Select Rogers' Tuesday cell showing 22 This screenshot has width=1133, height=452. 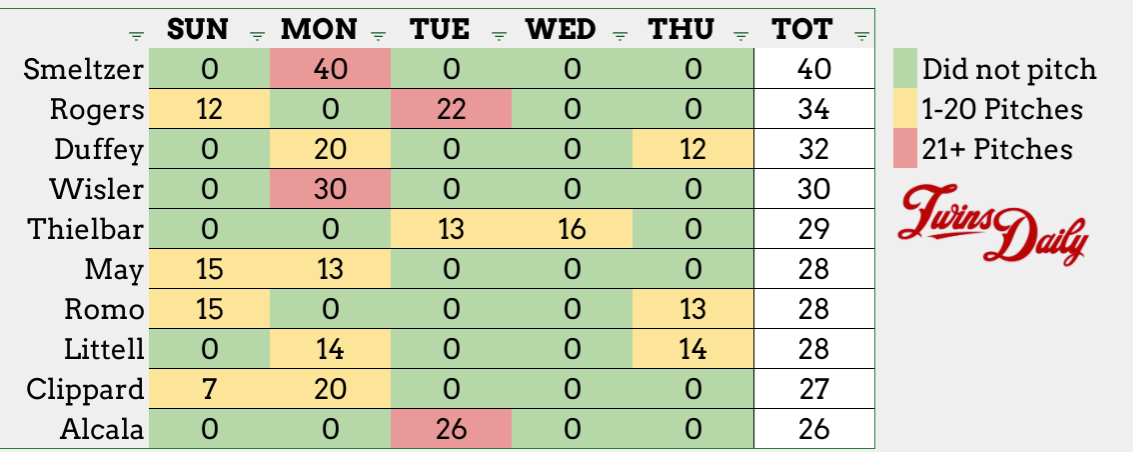click(x=451, y=109)
